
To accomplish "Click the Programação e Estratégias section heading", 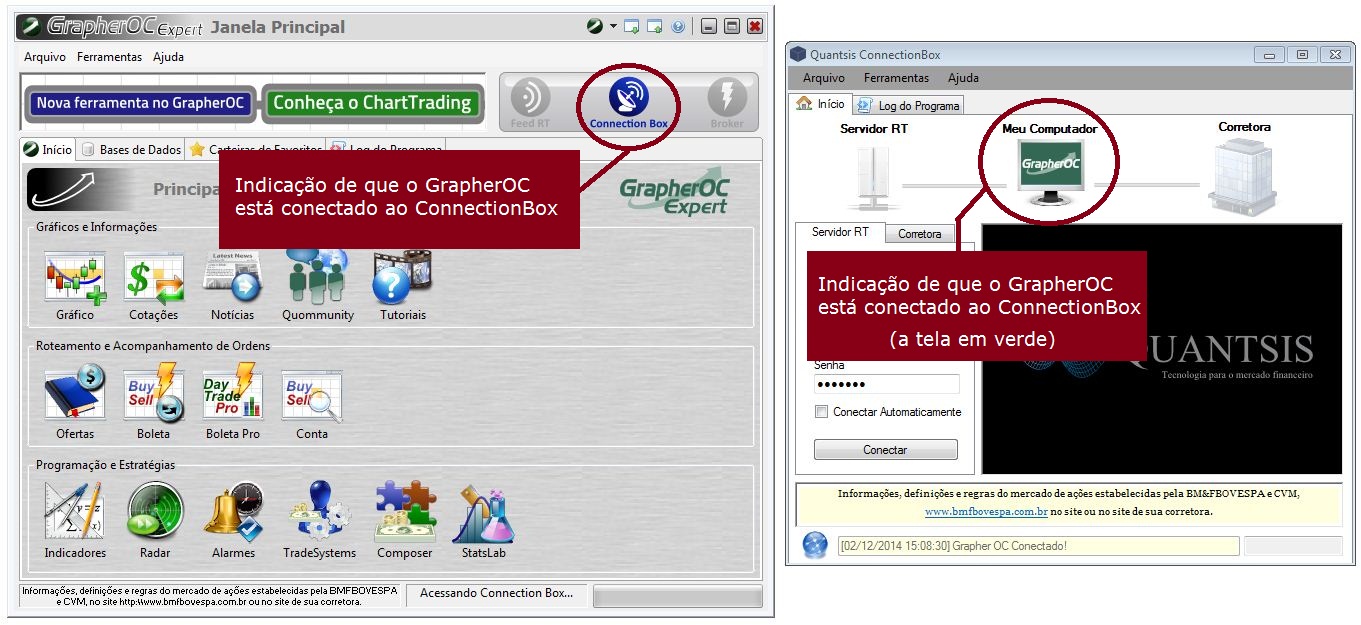I will (106, 465).
